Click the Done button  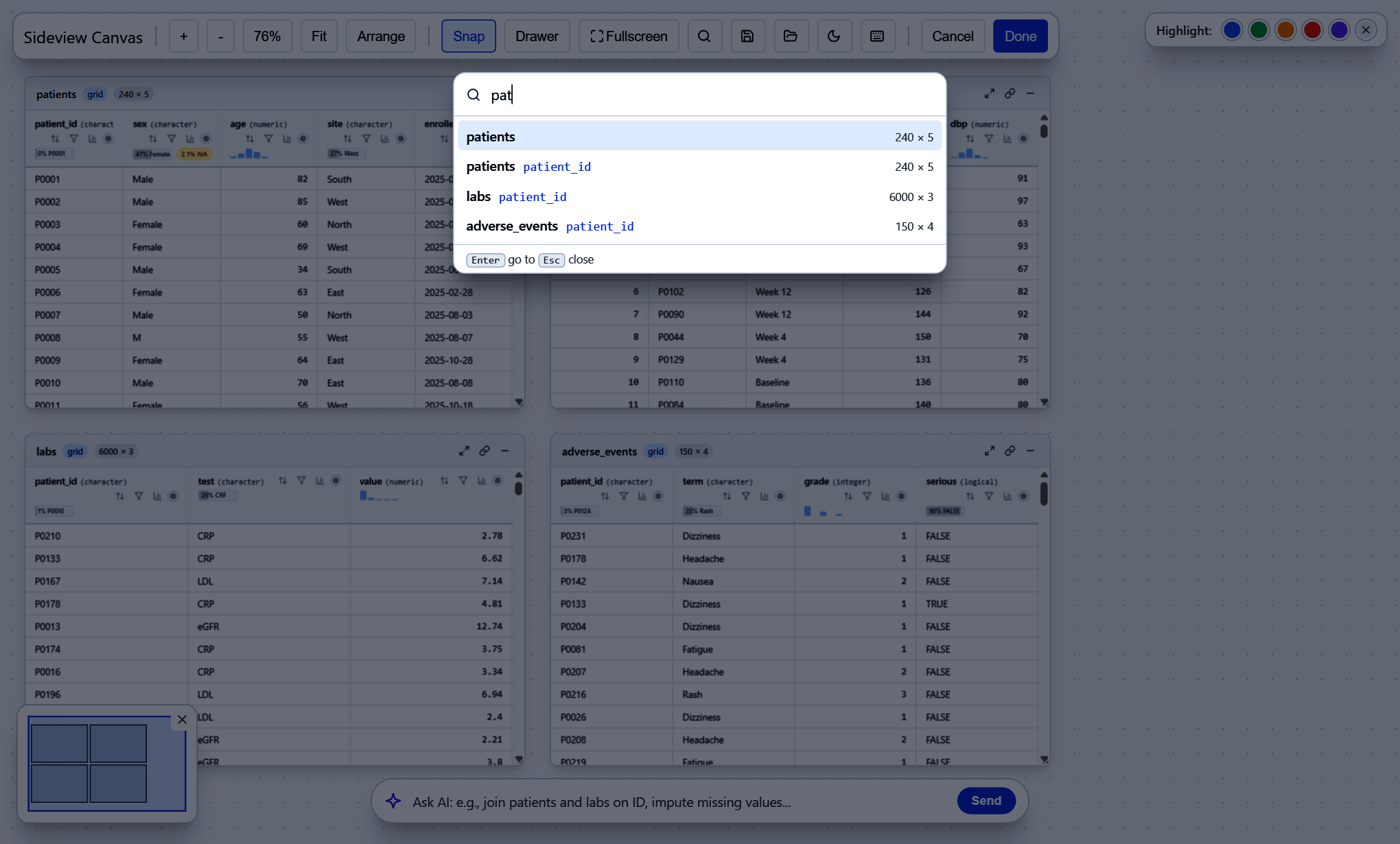point(1020,36)
